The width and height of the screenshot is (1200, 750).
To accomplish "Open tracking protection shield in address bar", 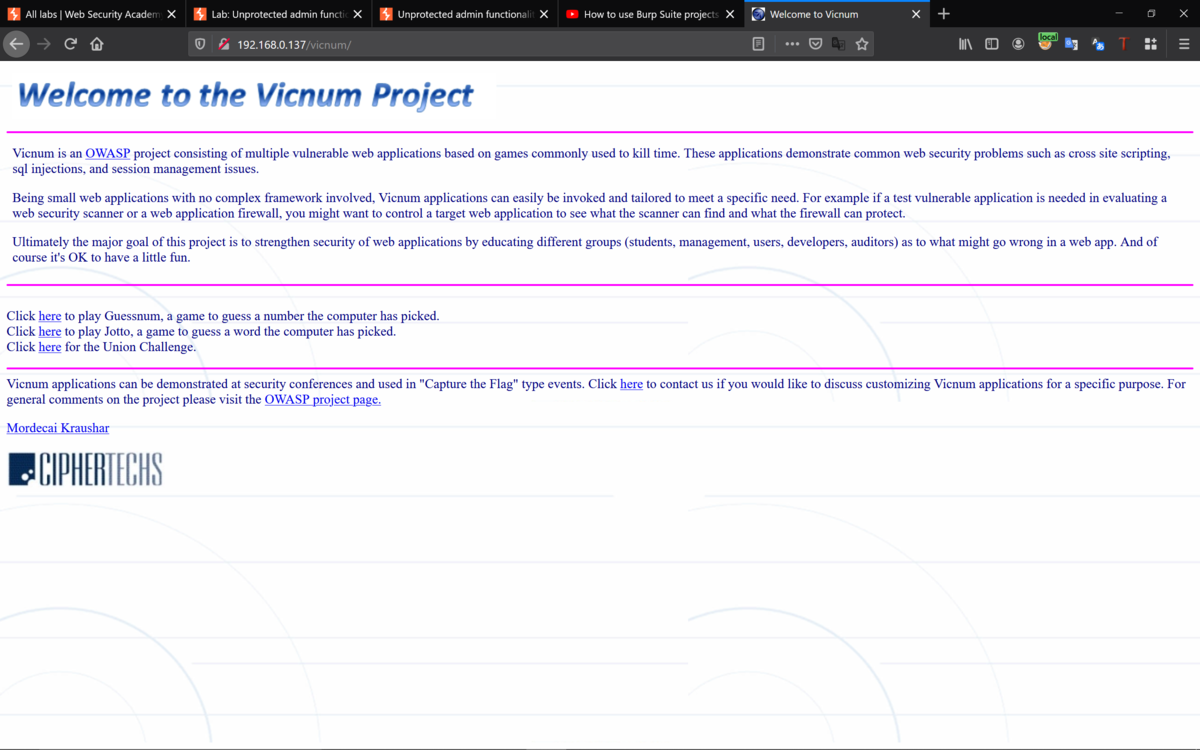I will tap(200, 44).
